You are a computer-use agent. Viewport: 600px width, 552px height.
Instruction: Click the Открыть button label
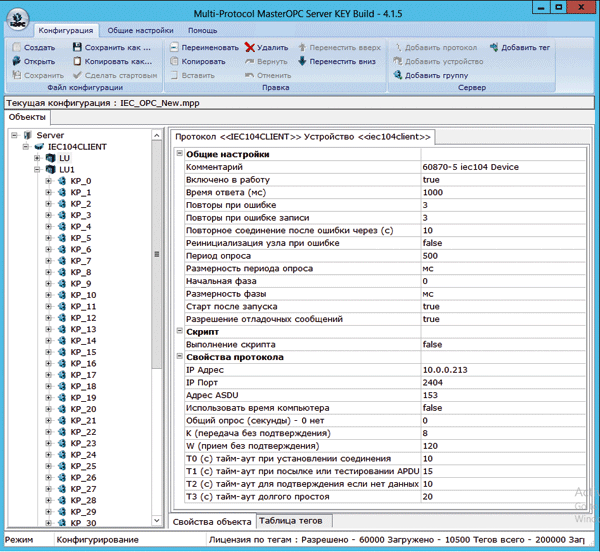[x=39, y=62]
